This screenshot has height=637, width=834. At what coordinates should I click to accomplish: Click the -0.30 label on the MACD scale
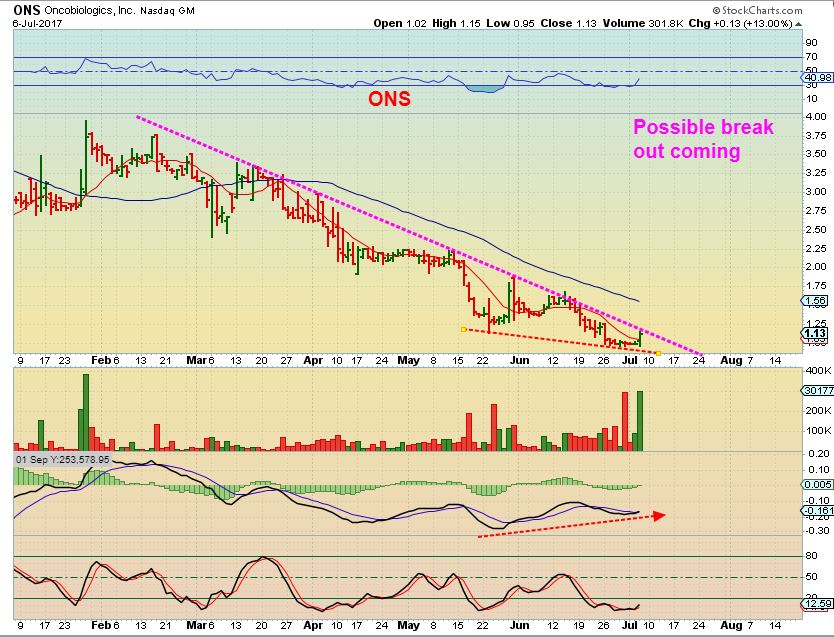816,531
